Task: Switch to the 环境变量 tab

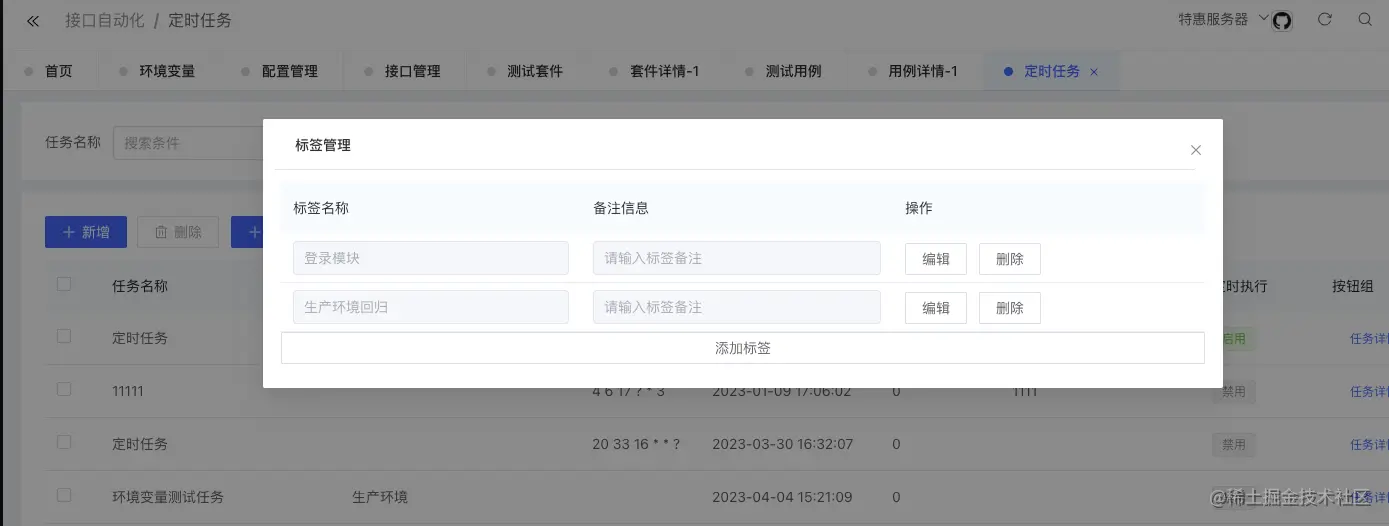Action: tap(167, 71)
